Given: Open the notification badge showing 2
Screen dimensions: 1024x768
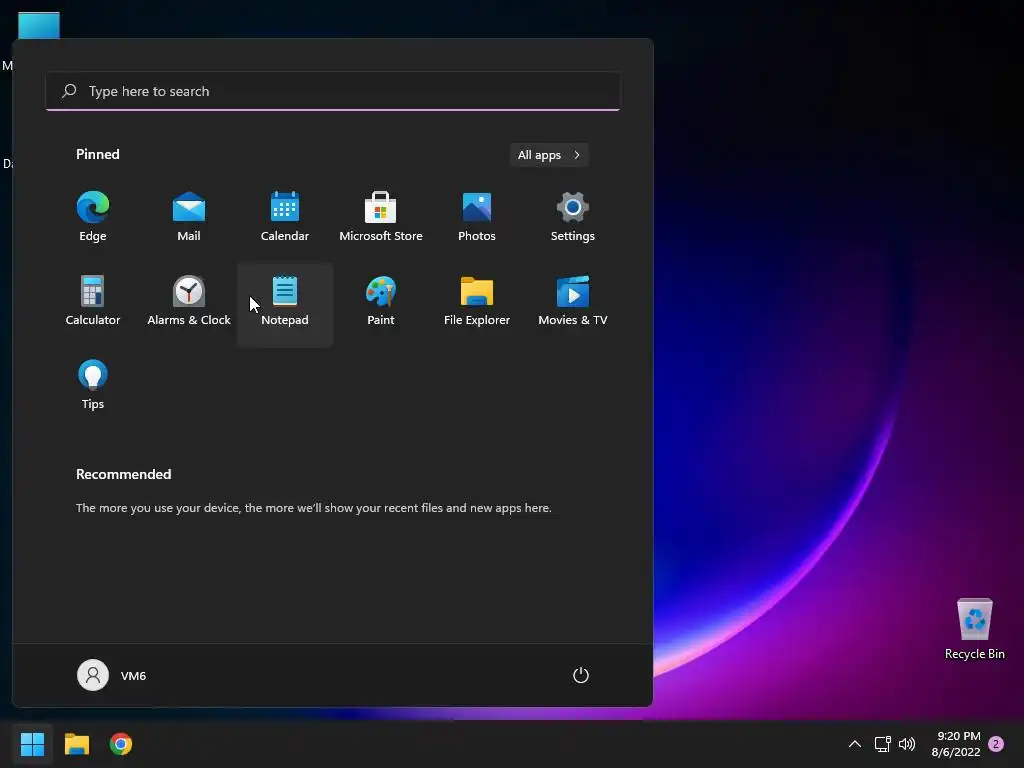Looking at the screenshot, I should (x=996, y=744).
